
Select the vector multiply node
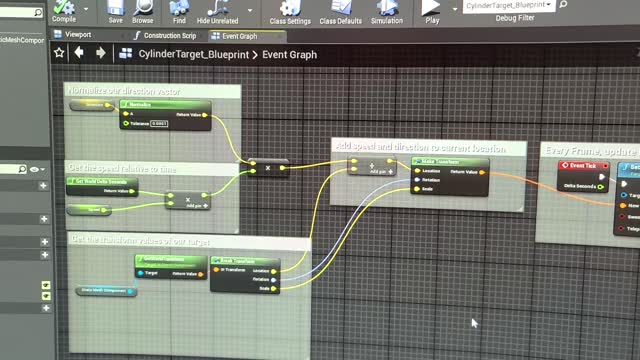[268, 168]
